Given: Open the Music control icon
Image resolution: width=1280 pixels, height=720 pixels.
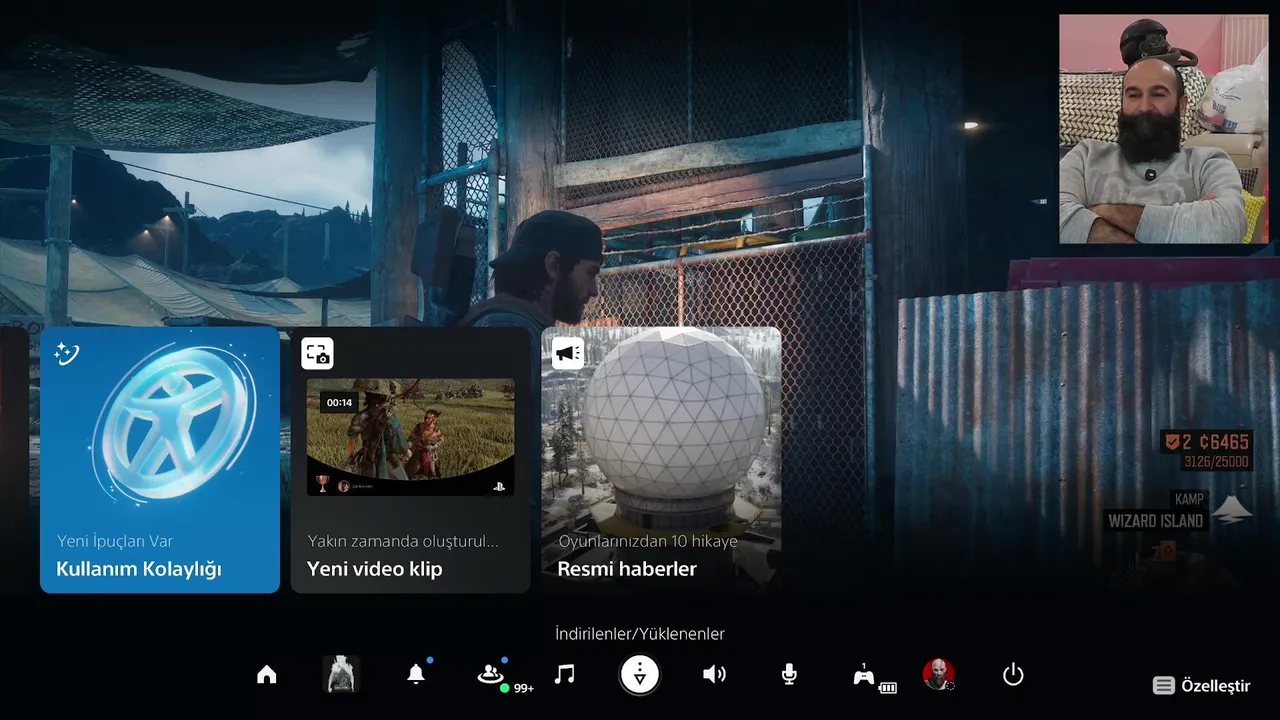Looking at the screenshot, I should [565, 675].
